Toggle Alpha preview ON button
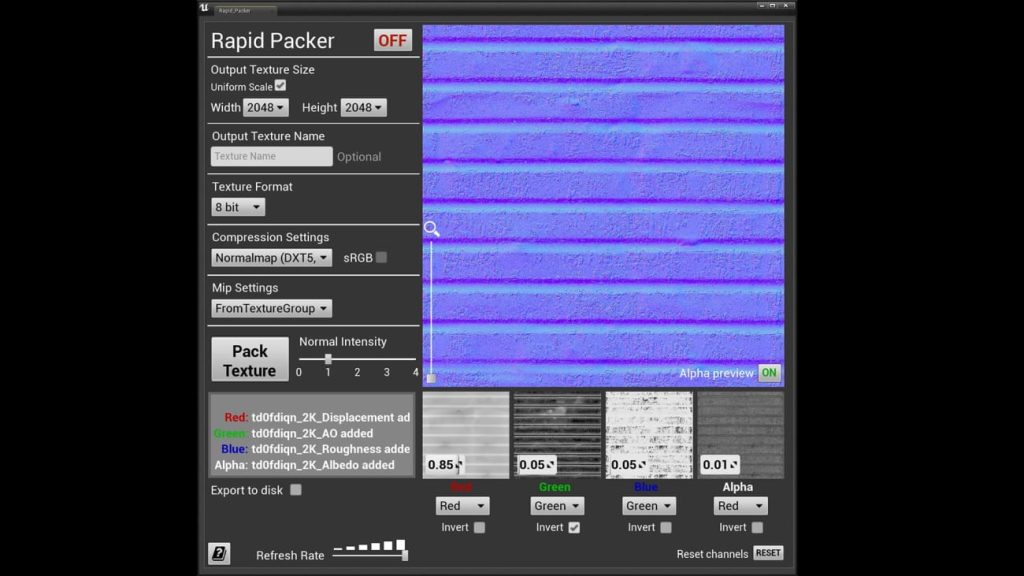The image size is (1024, 576). [x=769, y=373]
